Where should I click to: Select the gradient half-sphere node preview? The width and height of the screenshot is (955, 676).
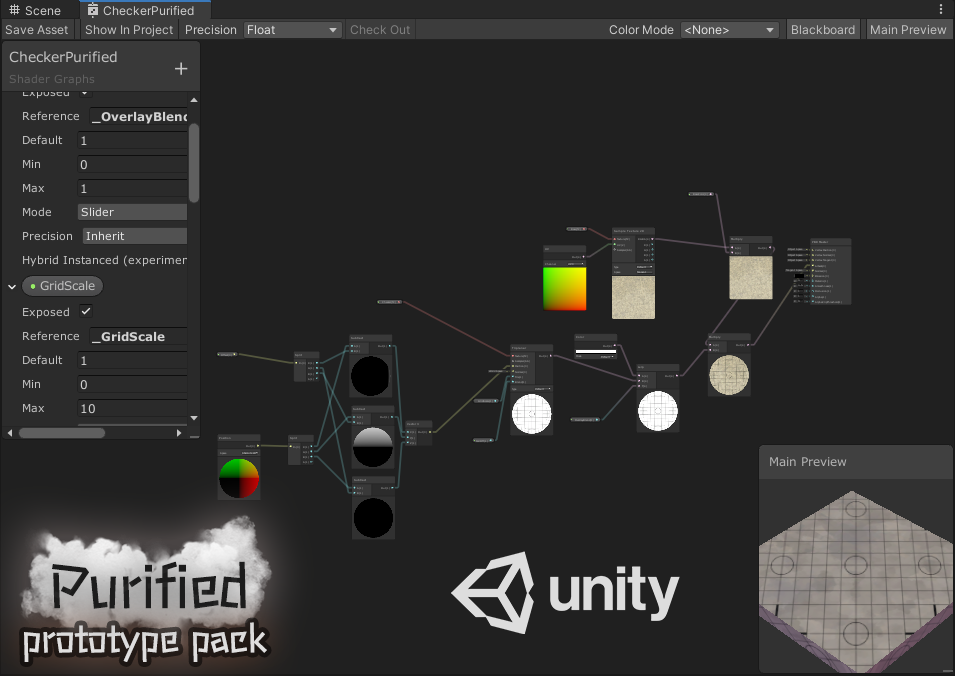[373, 447]
